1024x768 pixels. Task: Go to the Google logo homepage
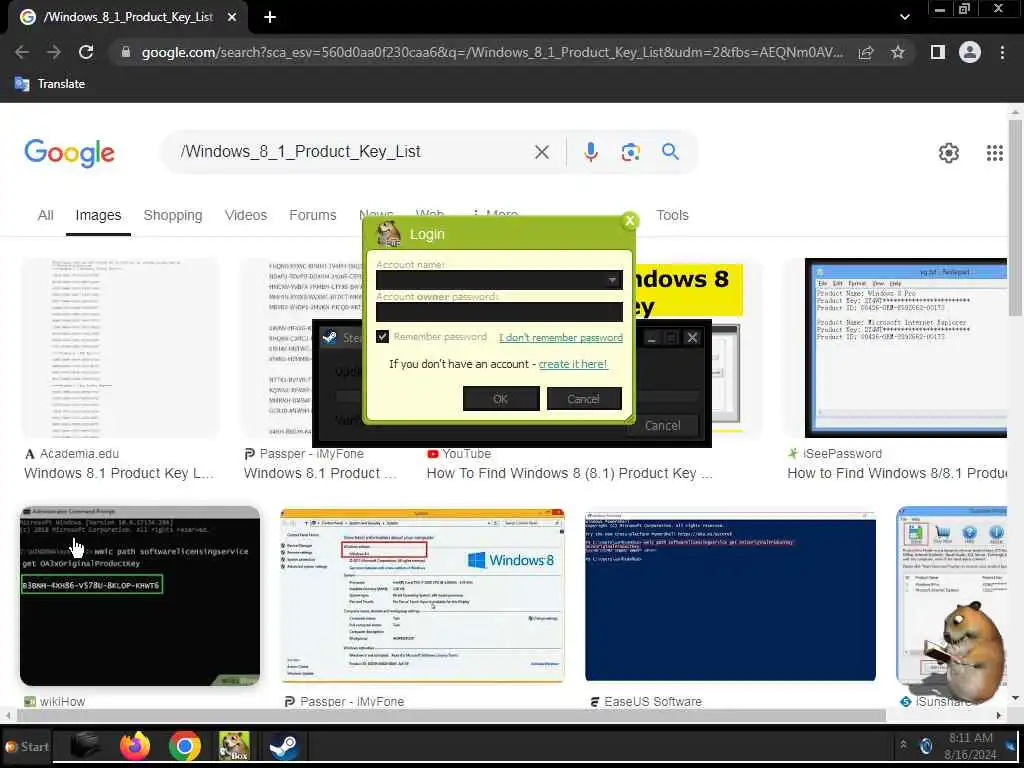click(69, 153)
